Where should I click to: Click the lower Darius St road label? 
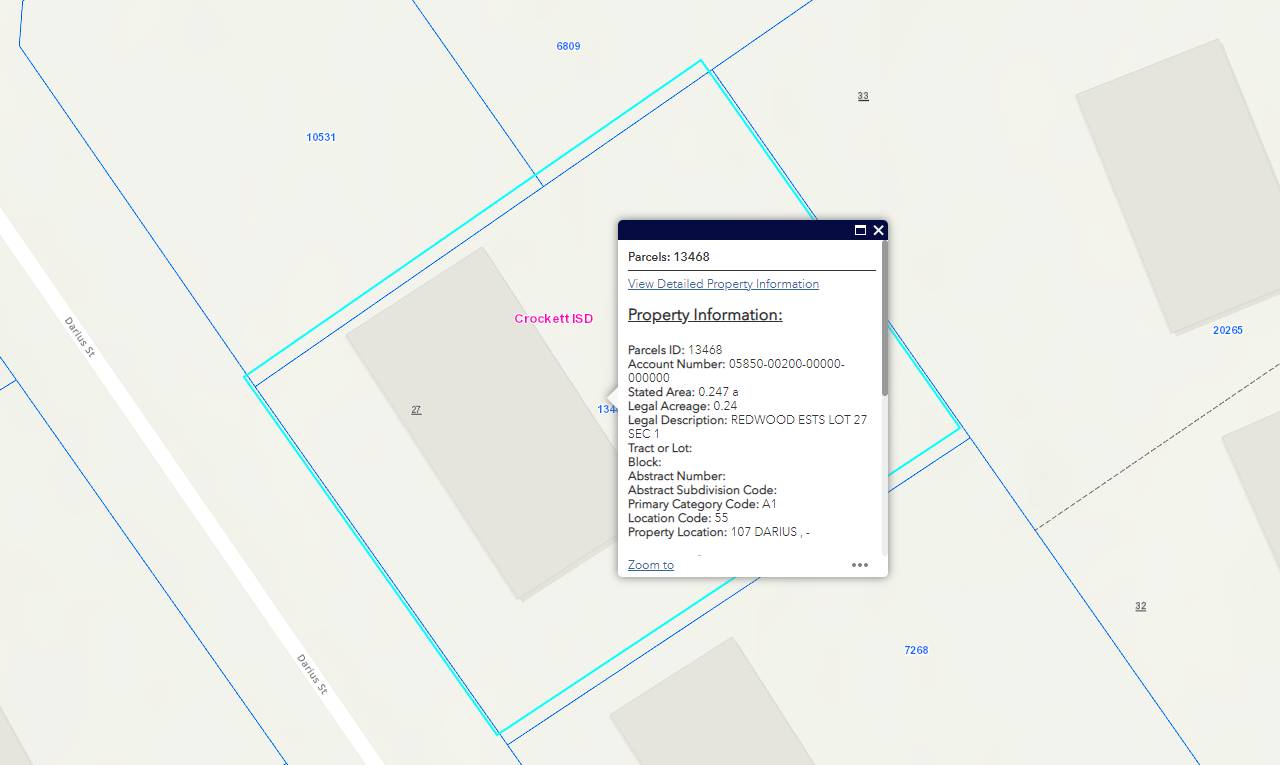(312, 675)
